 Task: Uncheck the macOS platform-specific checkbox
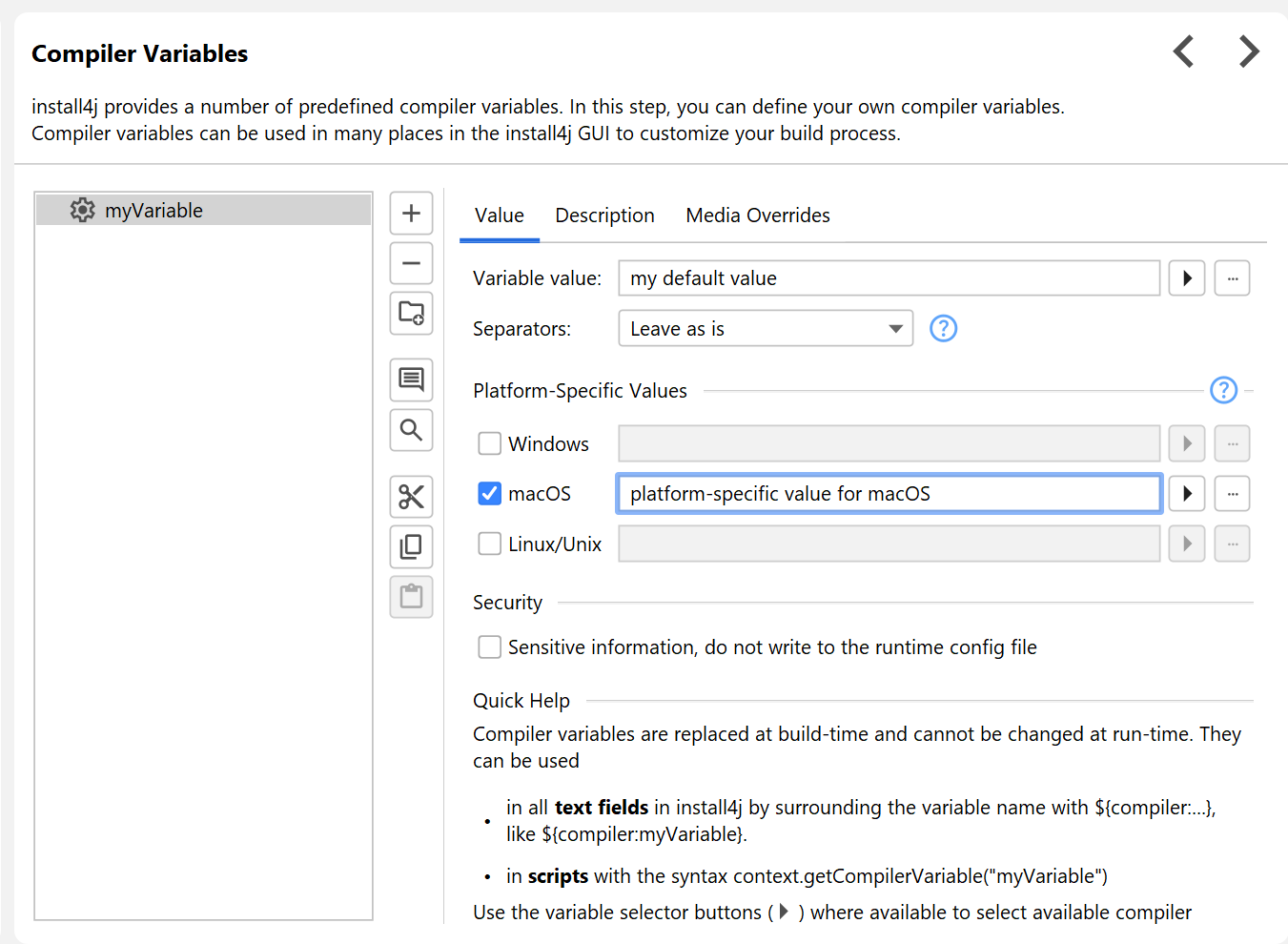[x=490, y=493]
